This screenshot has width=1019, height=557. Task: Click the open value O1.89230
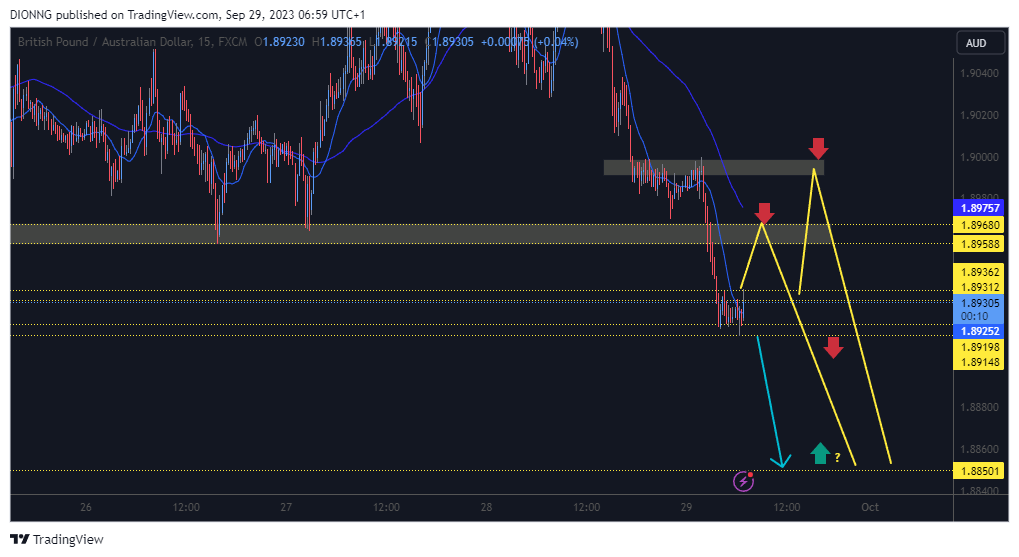coord(279,42)
